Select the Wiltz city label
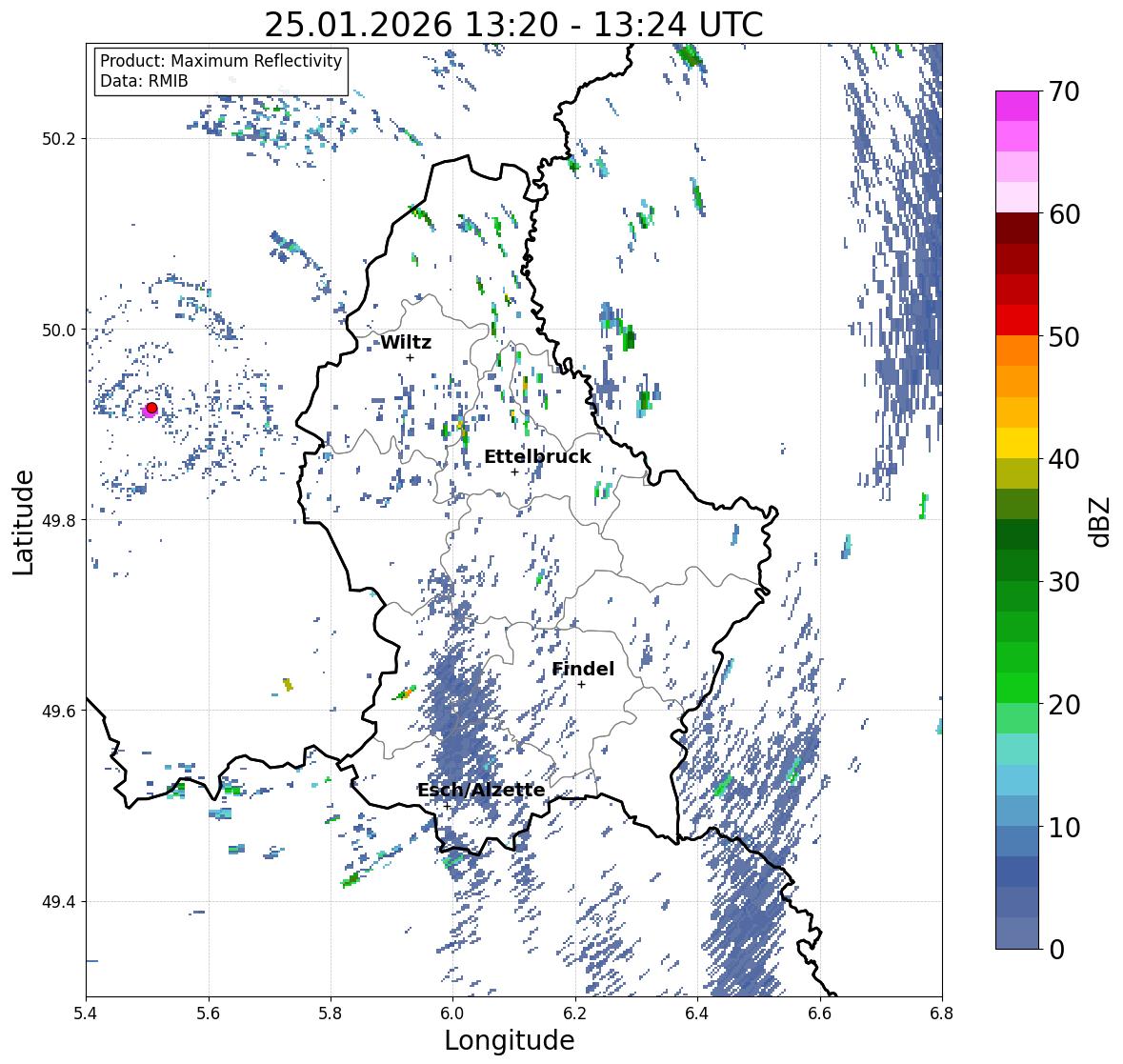 click(406, 342)
